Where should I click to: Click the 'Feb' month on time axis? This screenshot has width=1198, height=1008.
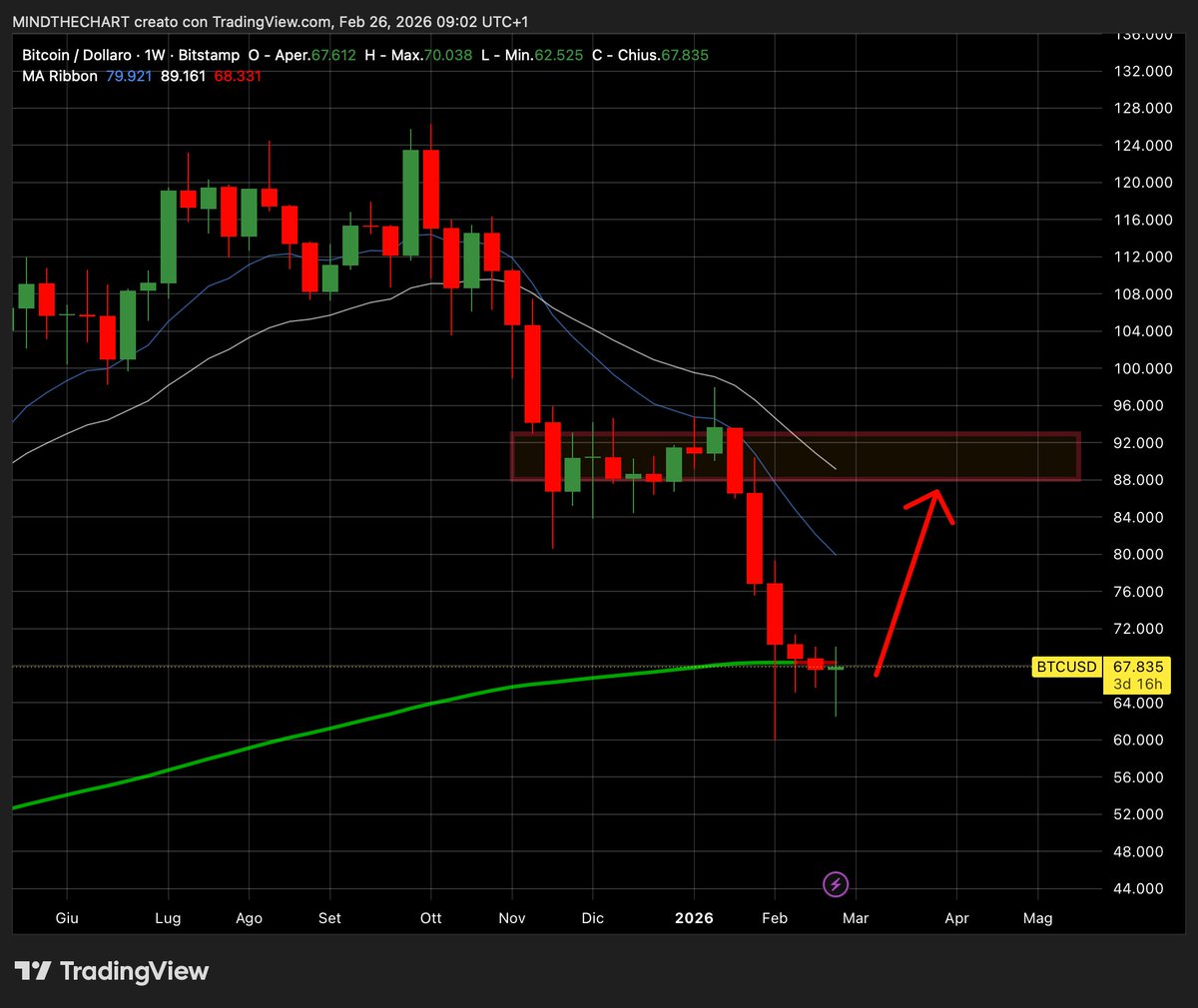pos(775,918)
